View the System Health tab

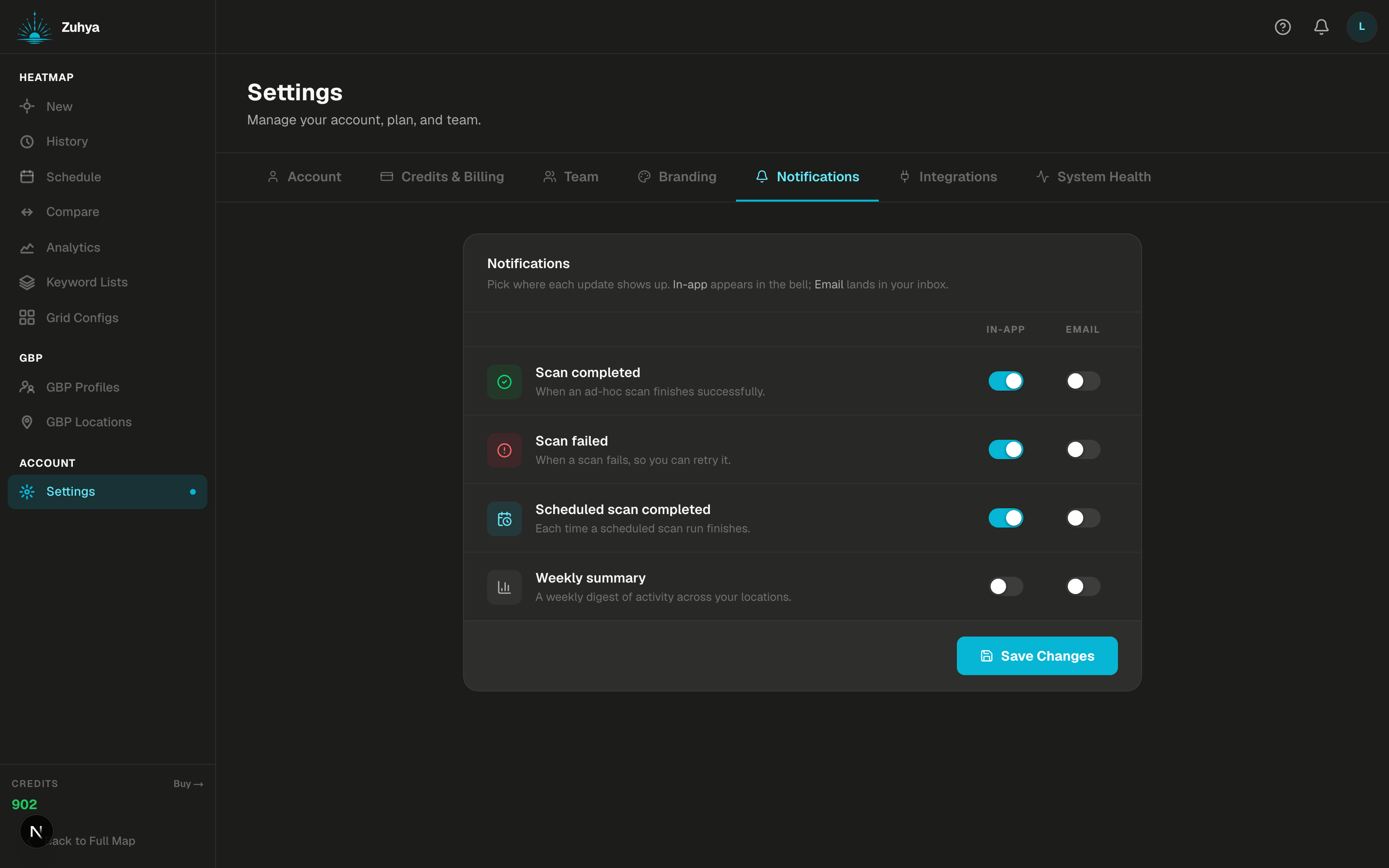[x=1093, y=177]
